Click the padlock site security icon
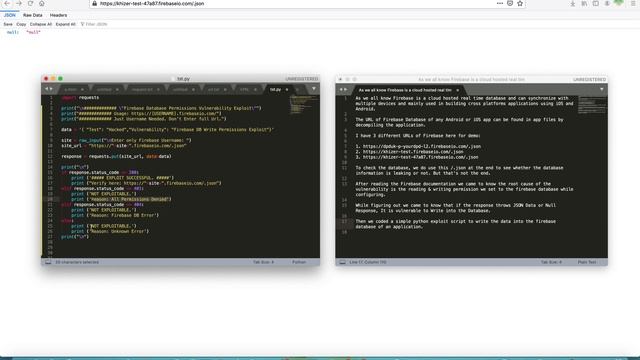This screenshot has width=640, height=360. 95,3
